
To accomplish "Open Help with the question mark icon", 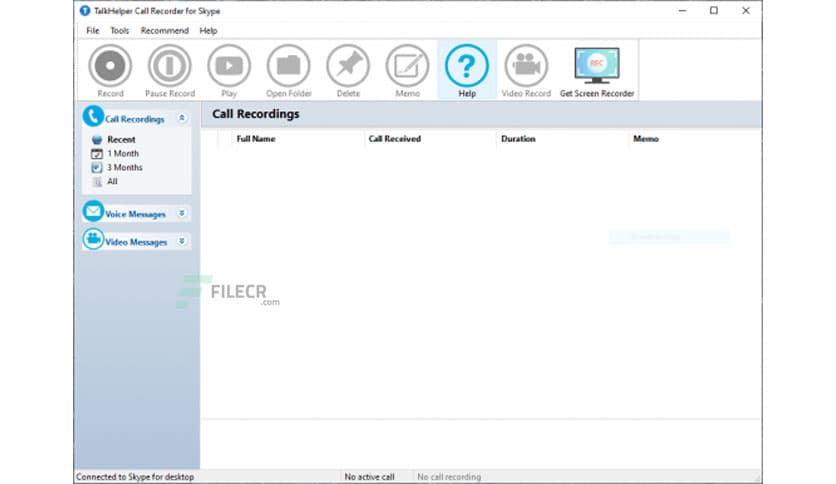I will (467, 66).
